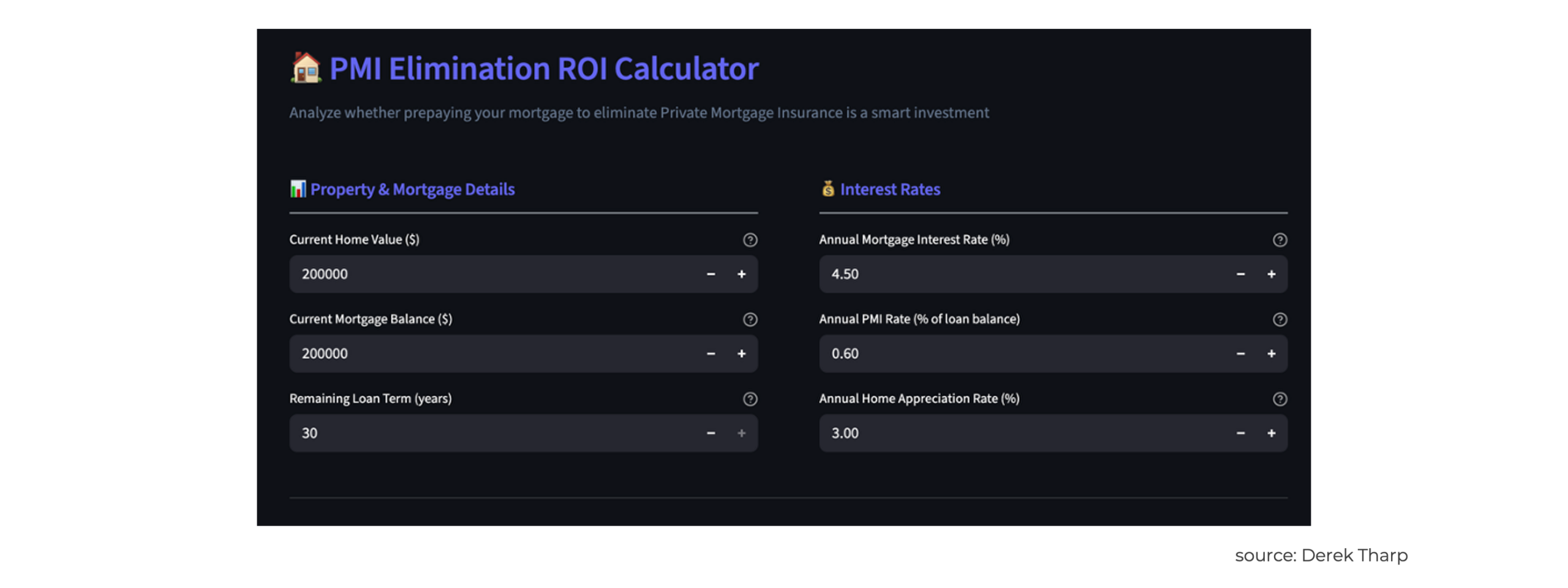Increase Annual Mortgage Interest Rate with plus
The width and height of the screenshot is (1568, 588).
tap(1271, 274)
